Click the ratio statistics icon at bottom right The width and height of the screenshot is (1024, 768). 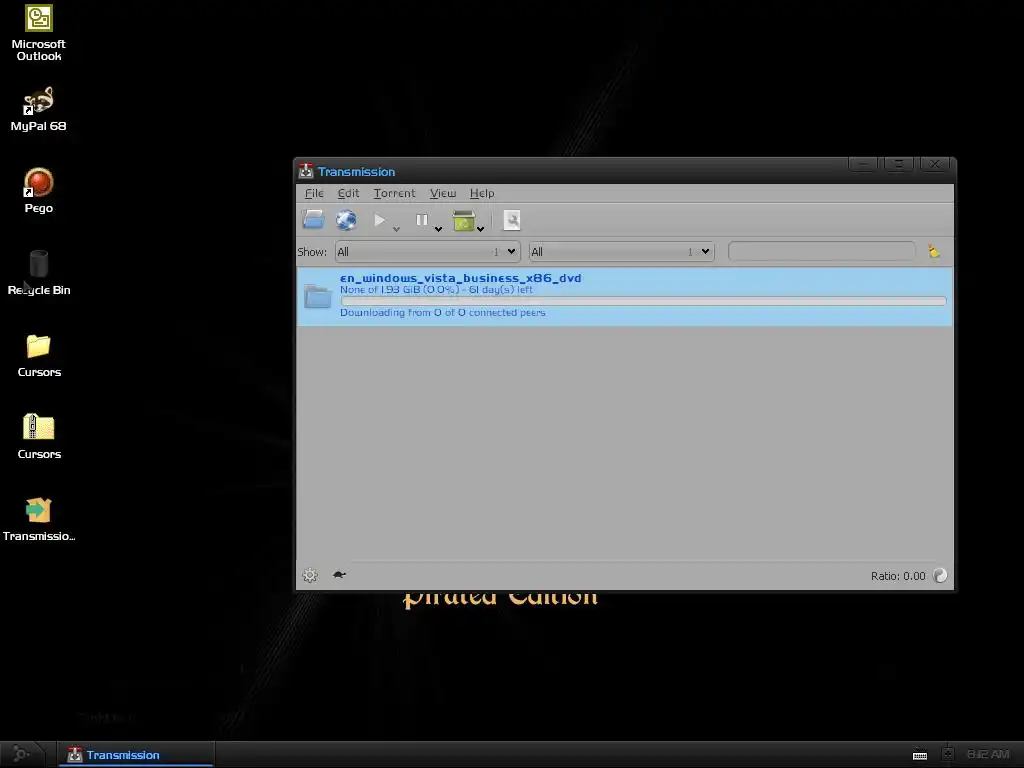(x=940, y=575)
